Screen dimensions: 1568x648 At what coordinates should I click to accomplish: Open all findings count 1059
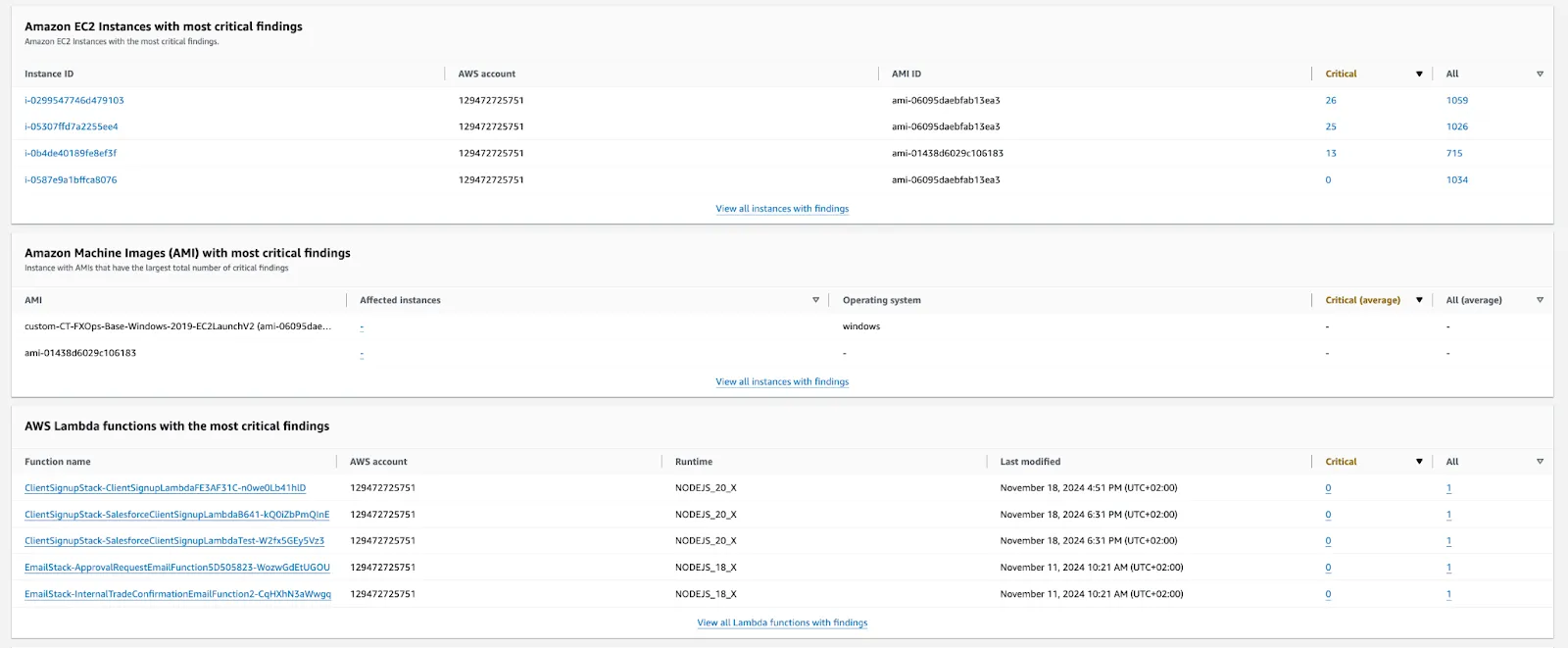[1456, 101]
